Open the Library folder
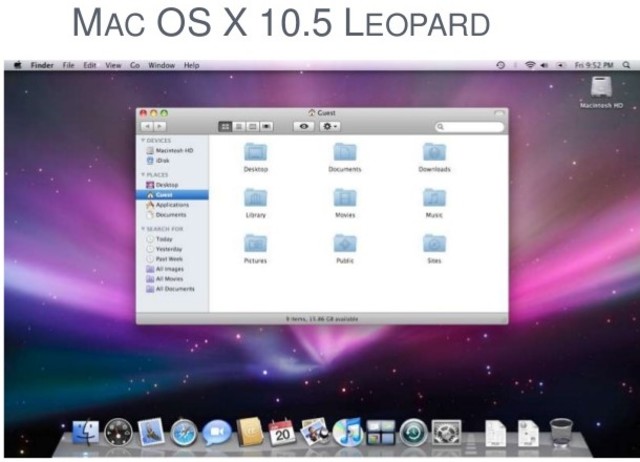 [256, 198]
